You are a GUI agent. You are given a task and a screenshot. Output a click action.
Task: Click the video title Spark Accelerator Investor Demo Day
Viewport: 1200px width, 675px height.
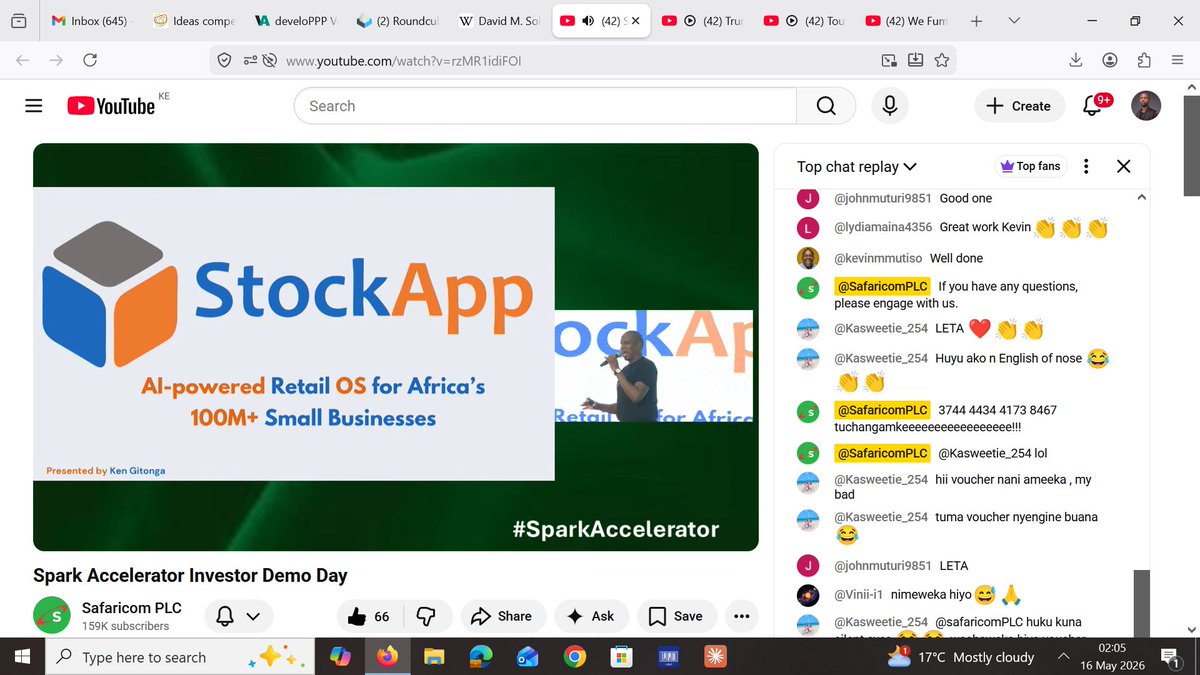click(190, 575)
